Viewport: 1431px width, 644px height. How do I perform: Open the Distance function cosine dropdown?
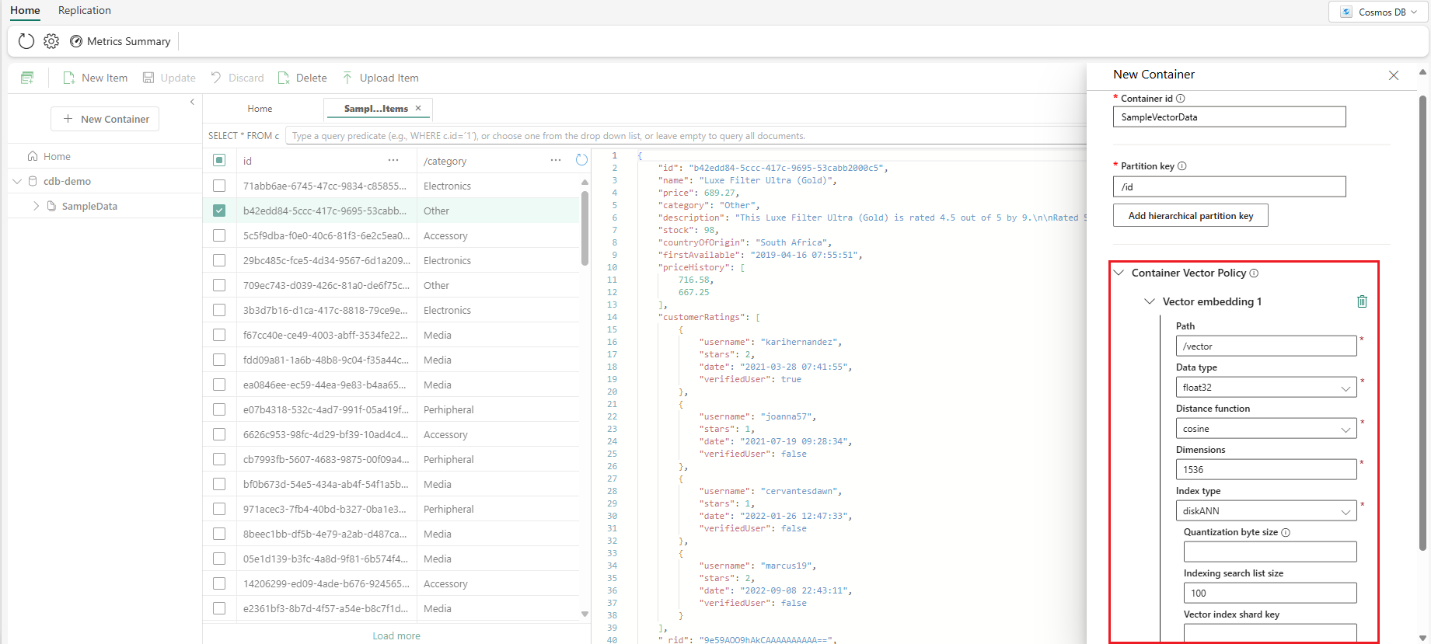[1266, 428]
